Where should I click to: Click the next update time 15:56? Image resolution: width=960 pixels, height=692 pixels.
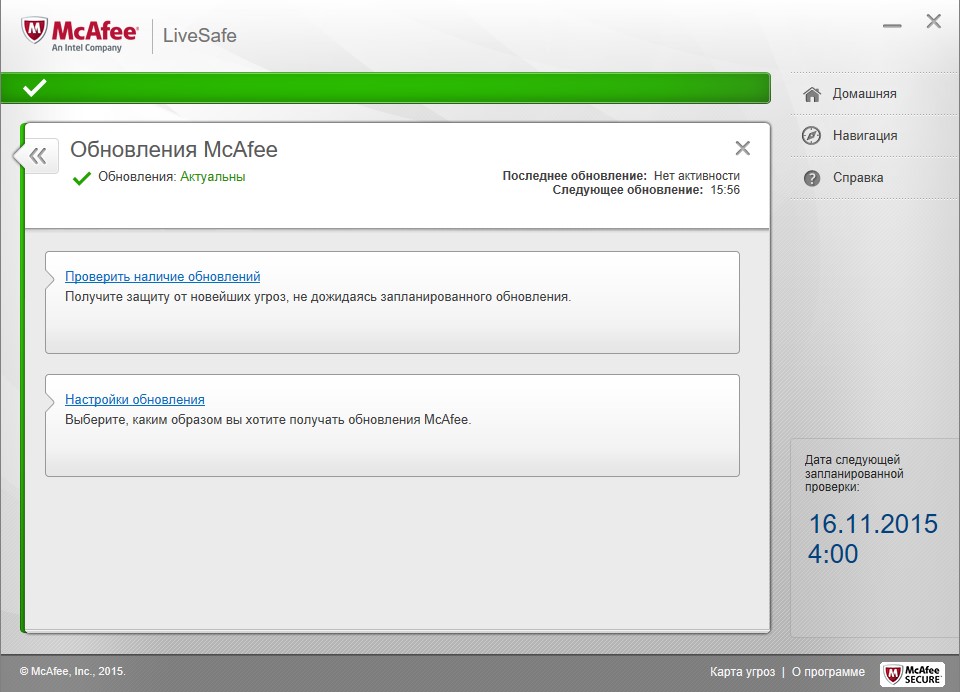pyautogui.click(x=725, y=190)
